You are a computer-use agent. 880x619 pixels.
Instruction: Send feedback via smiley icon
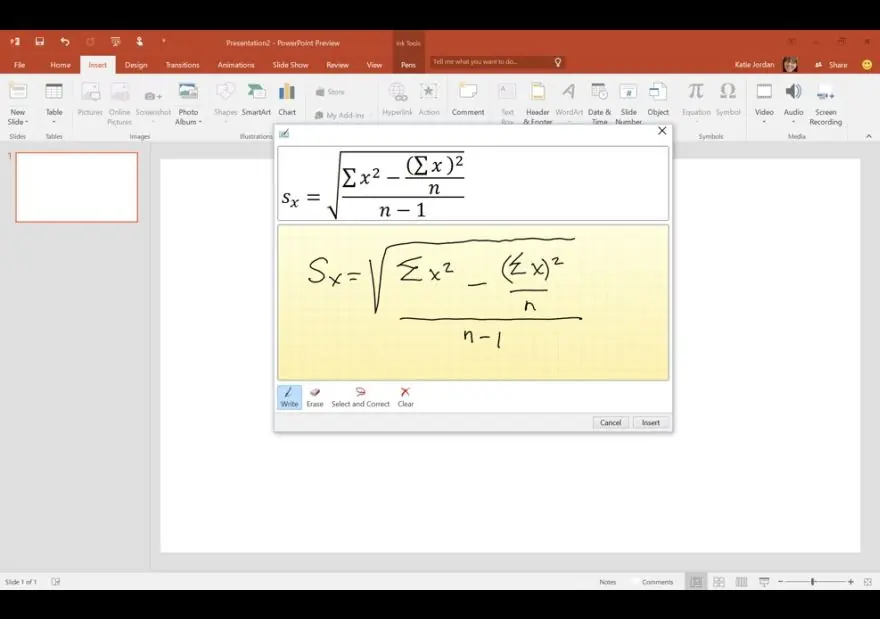click(867, 65)
